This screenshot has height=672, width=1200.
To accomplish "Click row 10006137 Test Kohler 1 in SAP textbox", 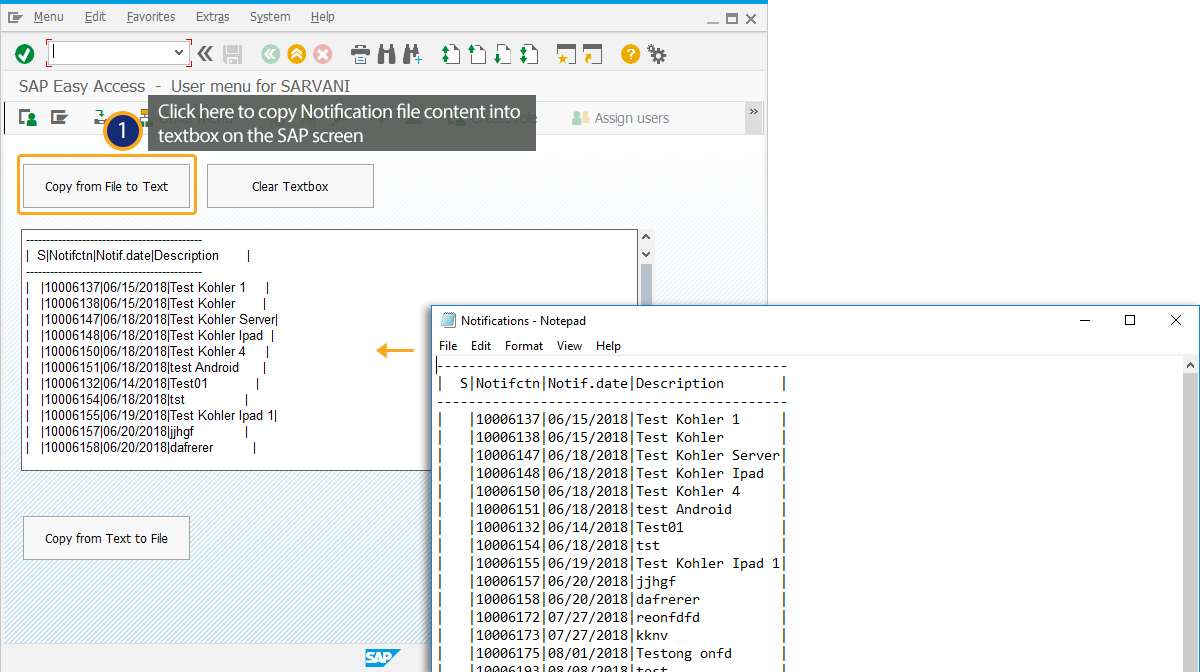I will (x=148, y=287).
